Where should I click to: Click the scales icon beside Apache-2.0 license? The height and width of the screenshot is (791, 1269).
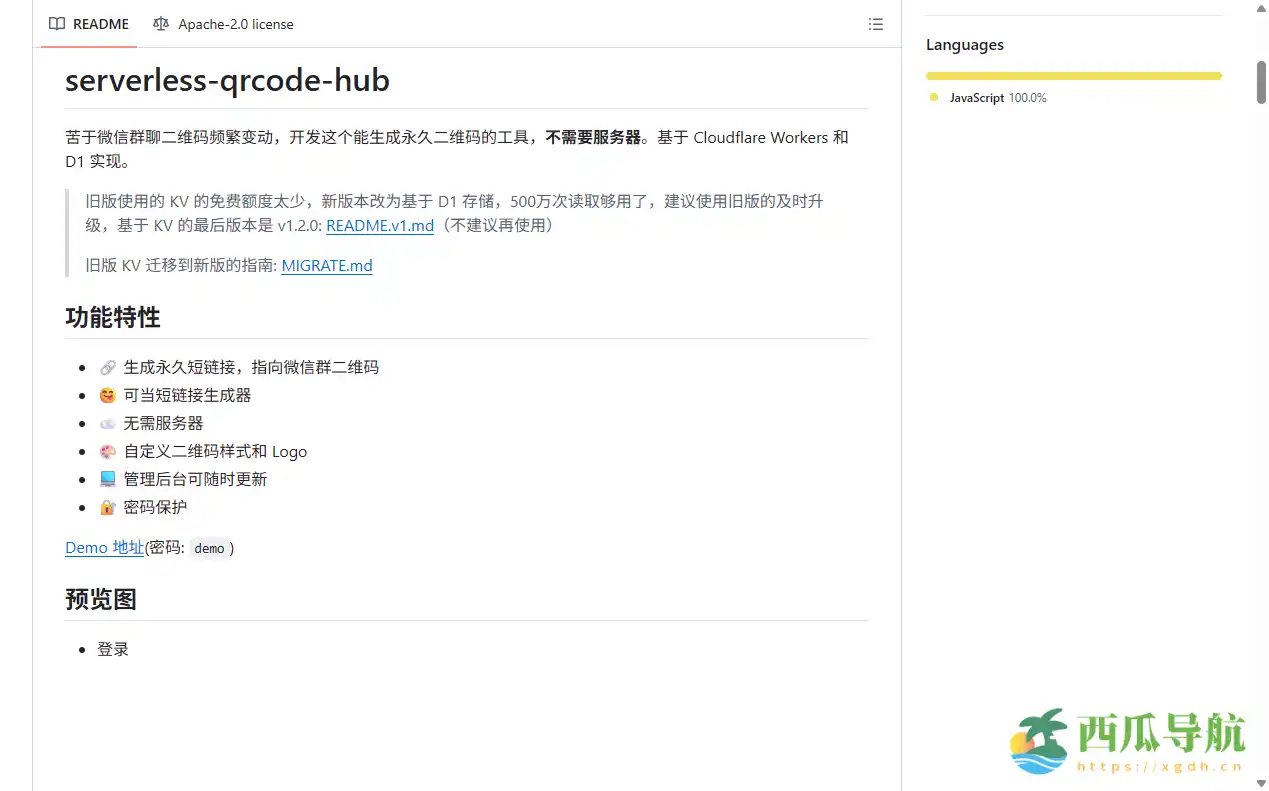tap(161, 24)
